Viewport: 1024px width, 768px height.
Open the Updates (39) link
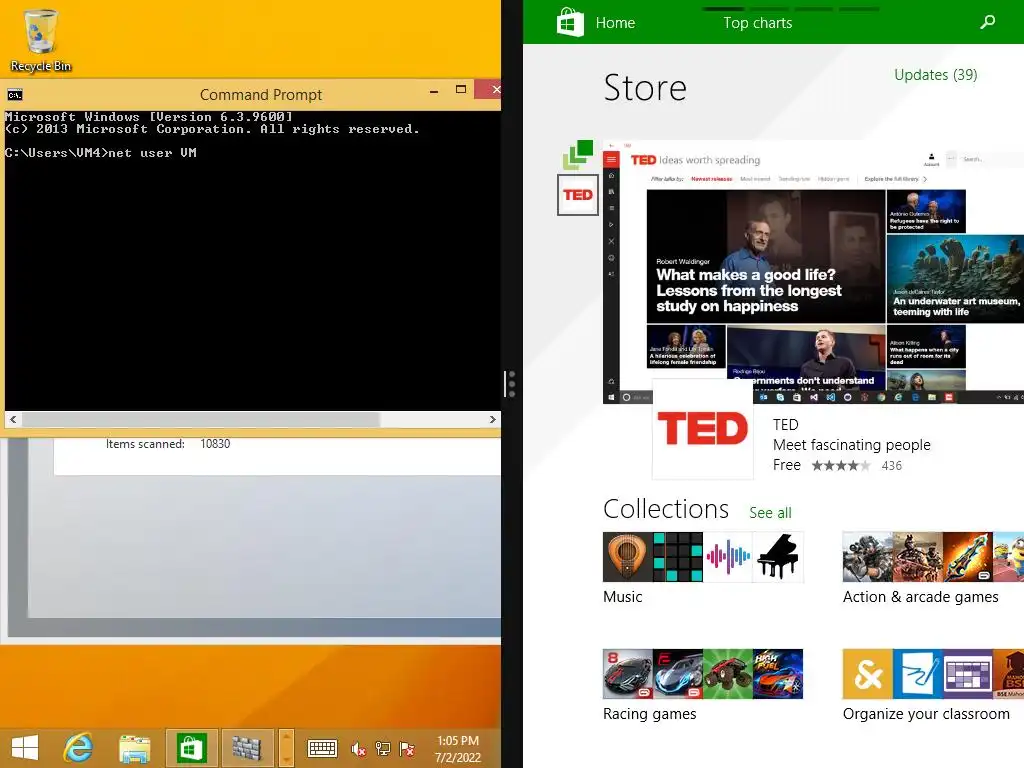pyautogui.click(x=935, y=75)
